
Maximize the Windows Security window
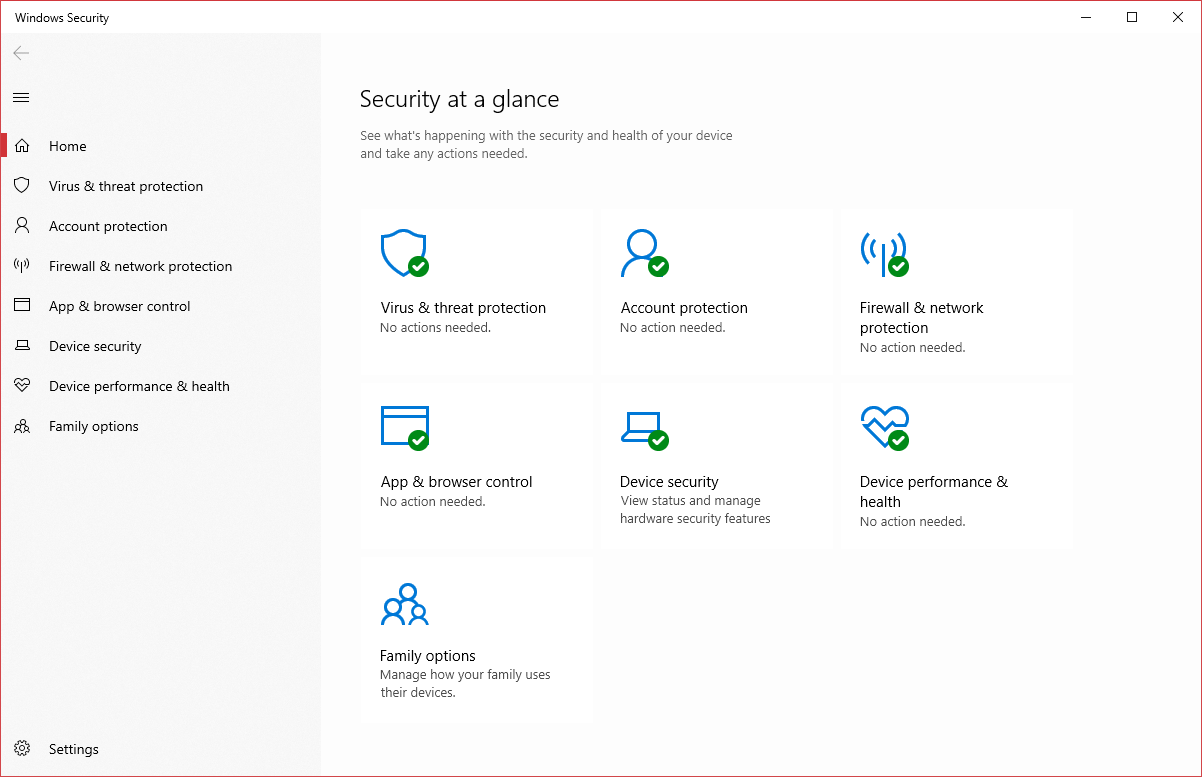coord(1132,17)
